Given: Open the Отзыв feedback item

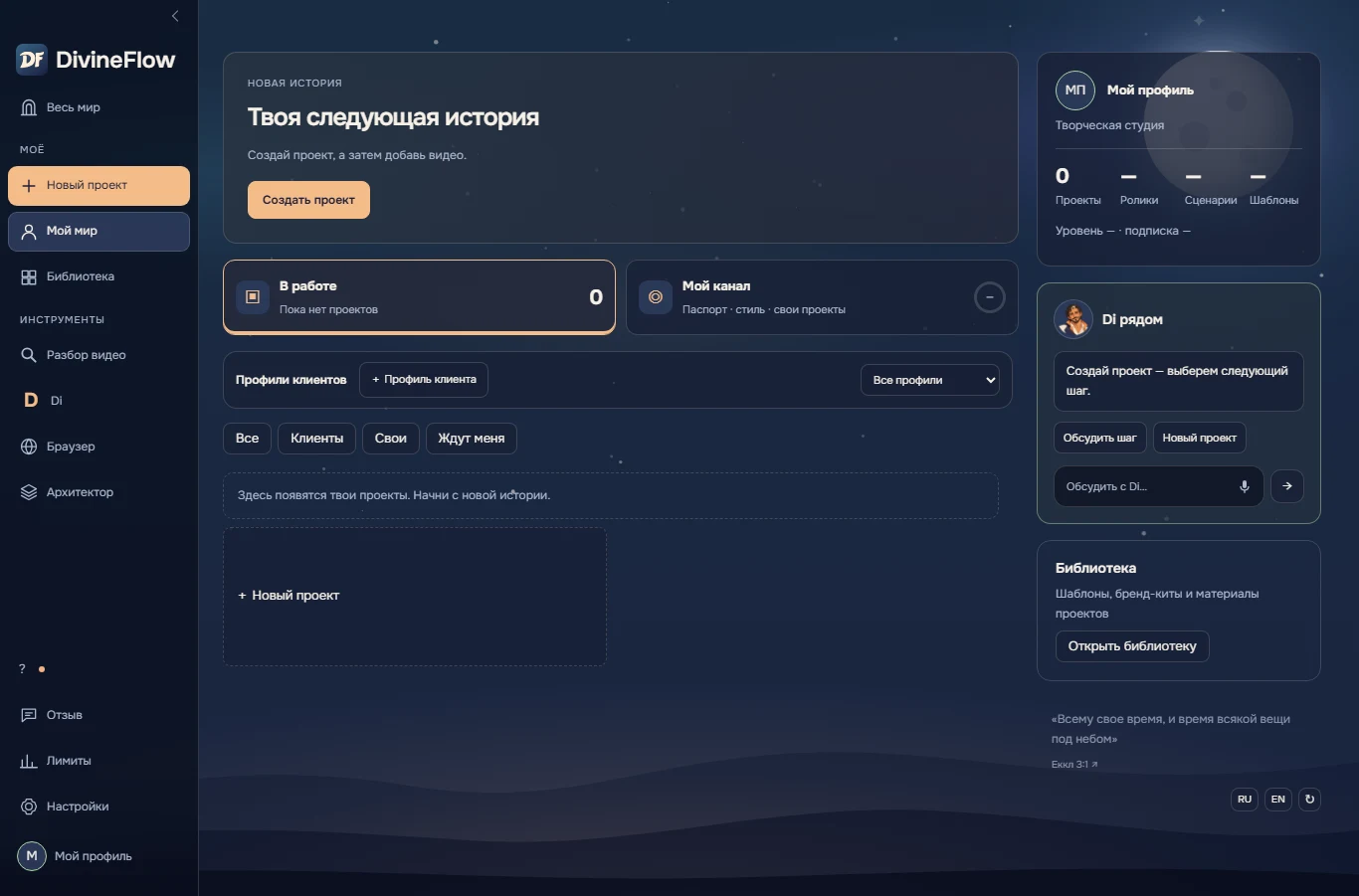Looking at the screenshot, I should click(98, 715).
